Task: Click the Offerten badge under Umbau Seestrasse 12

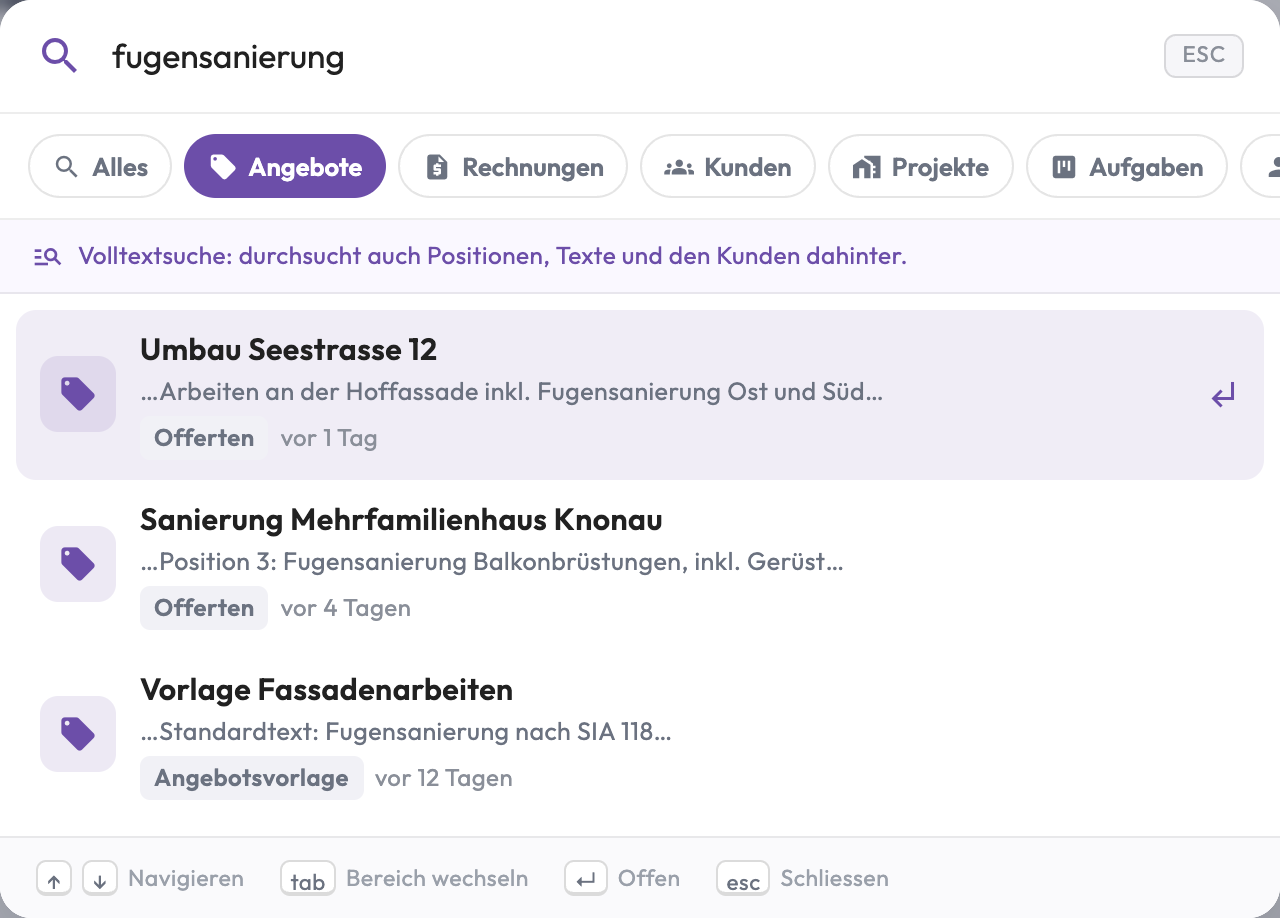Action: [x=204, y=438]
